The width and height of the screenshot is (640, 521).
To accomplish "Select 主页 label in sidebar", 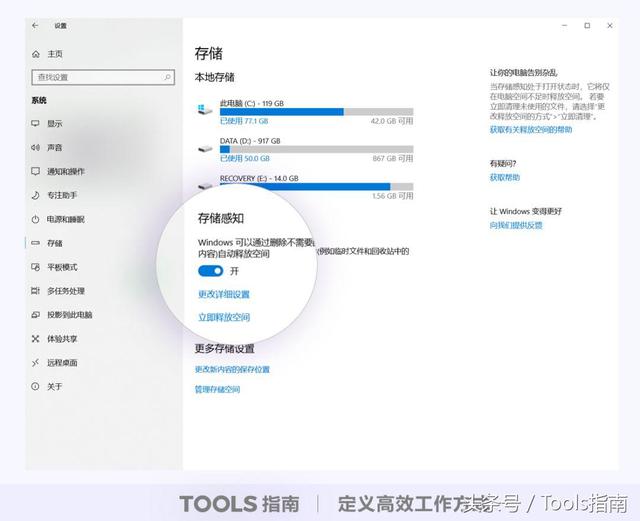I will click(x=55, y=54).
